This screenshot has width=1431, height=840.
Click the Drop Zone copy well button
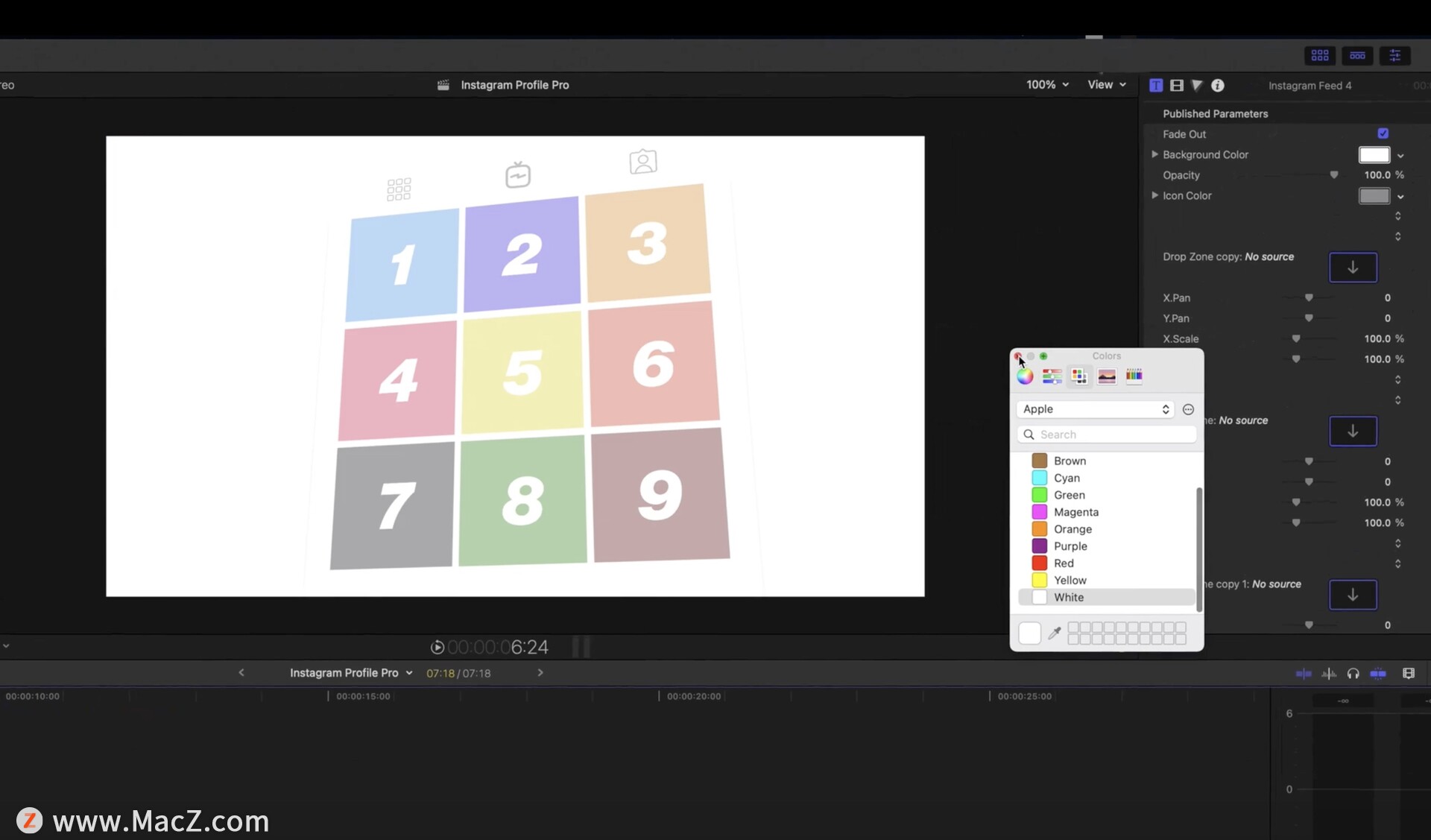tap(1353, 268)
